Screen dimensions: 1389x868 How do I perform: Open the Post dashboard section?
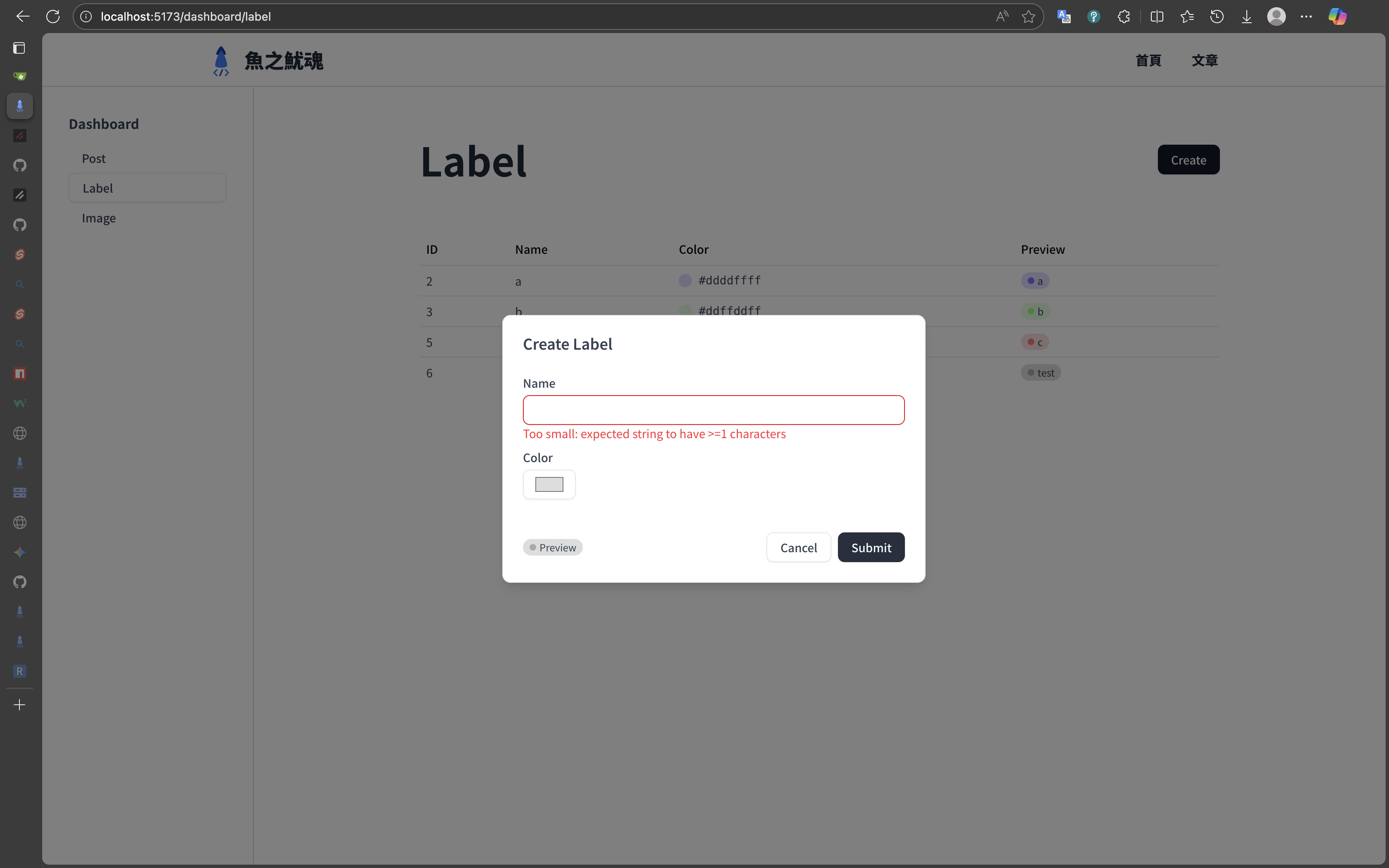click(x=93, y=158)
